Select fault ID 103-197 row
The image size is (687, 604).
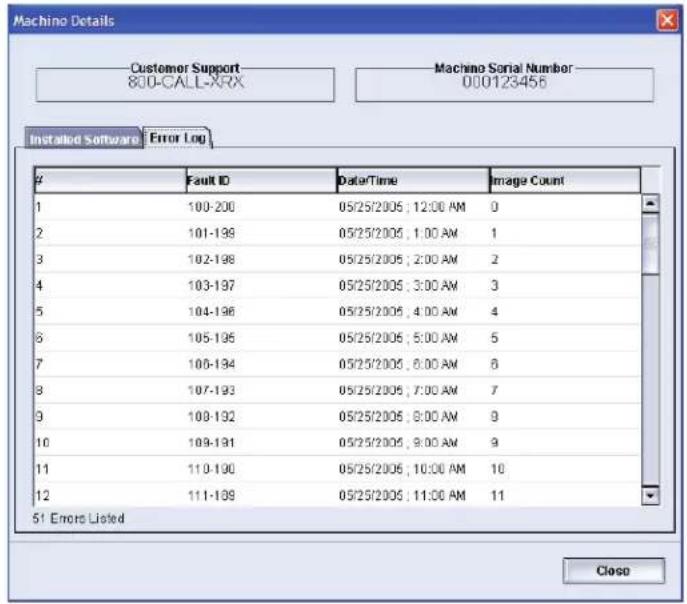pyautogui.click(x=337, y=286)
